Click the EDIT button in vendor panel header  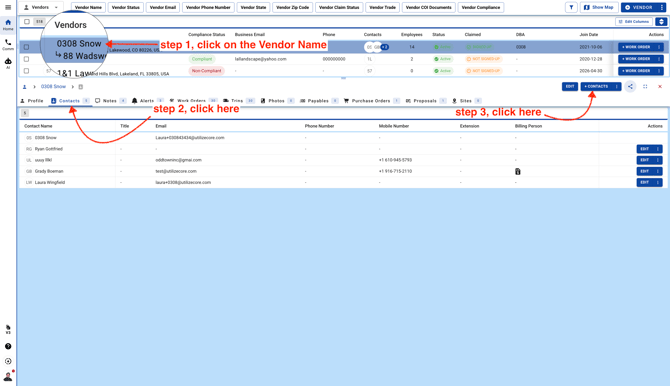coord(570,86)
